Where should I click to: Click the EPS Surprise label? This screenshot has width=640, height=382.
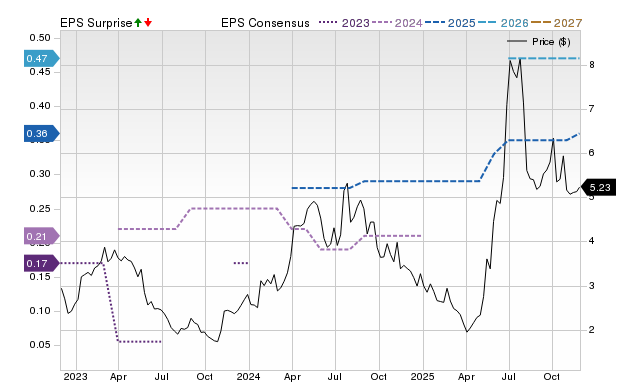click(96, 23)
